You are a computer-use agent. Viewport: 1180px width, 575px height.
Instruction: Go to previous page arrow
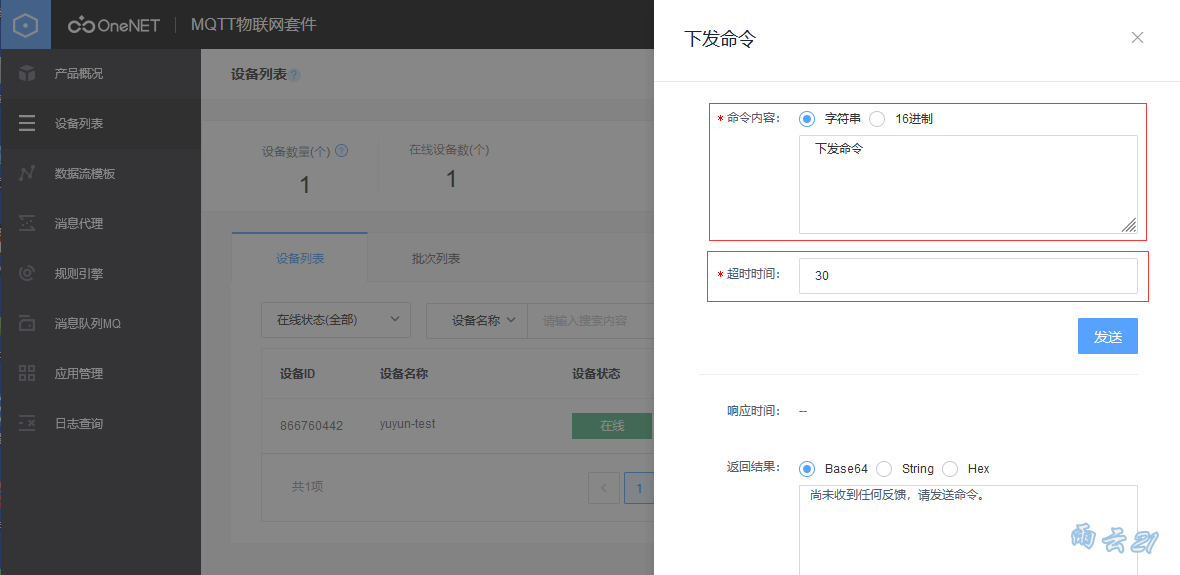pyautogui.click(x=604, y=488)
